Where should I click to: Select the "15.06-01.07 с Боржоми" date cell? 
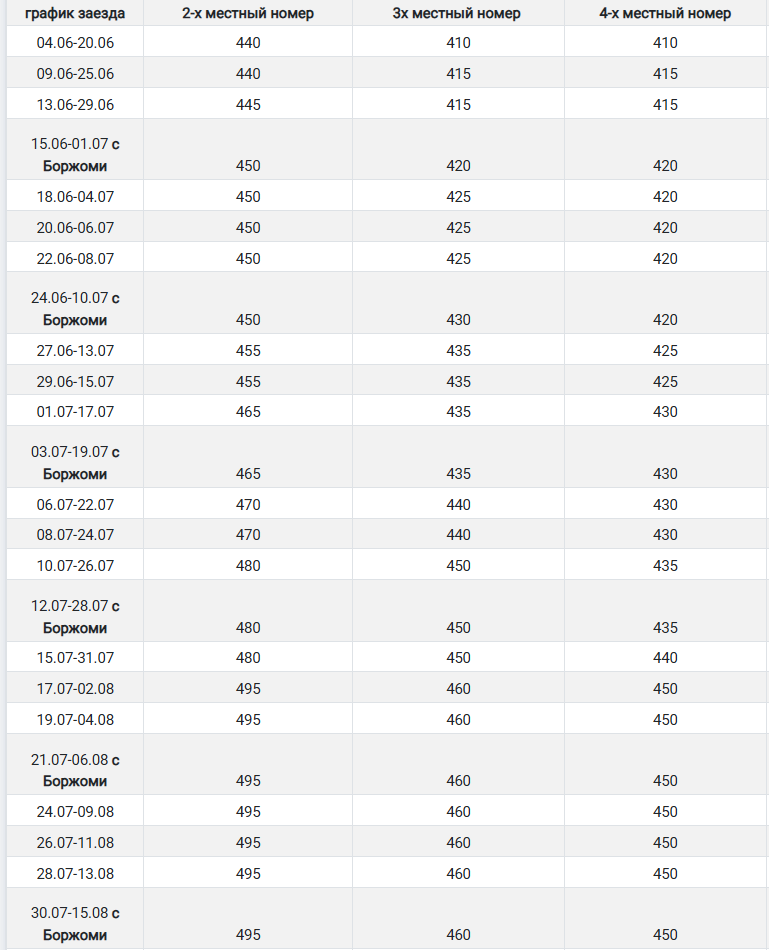click(x=75, y=155)
